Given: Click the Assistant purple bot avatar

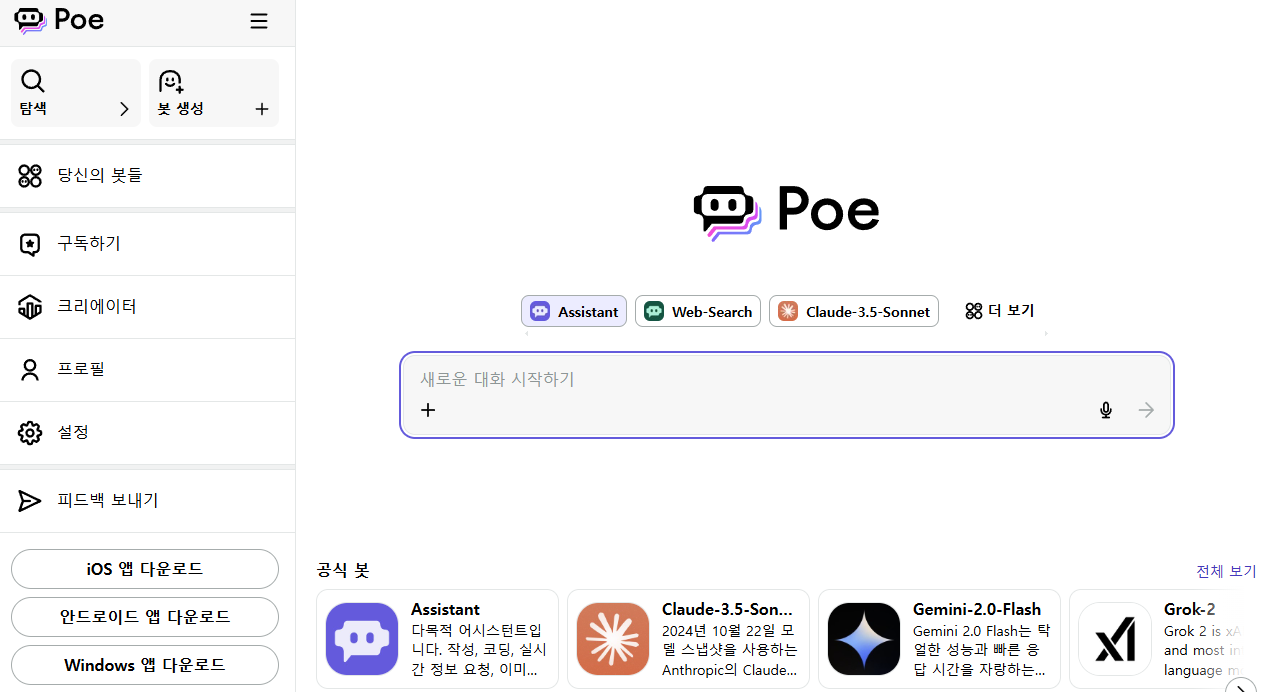Looking at the screenshot, I should coord(362,639).
